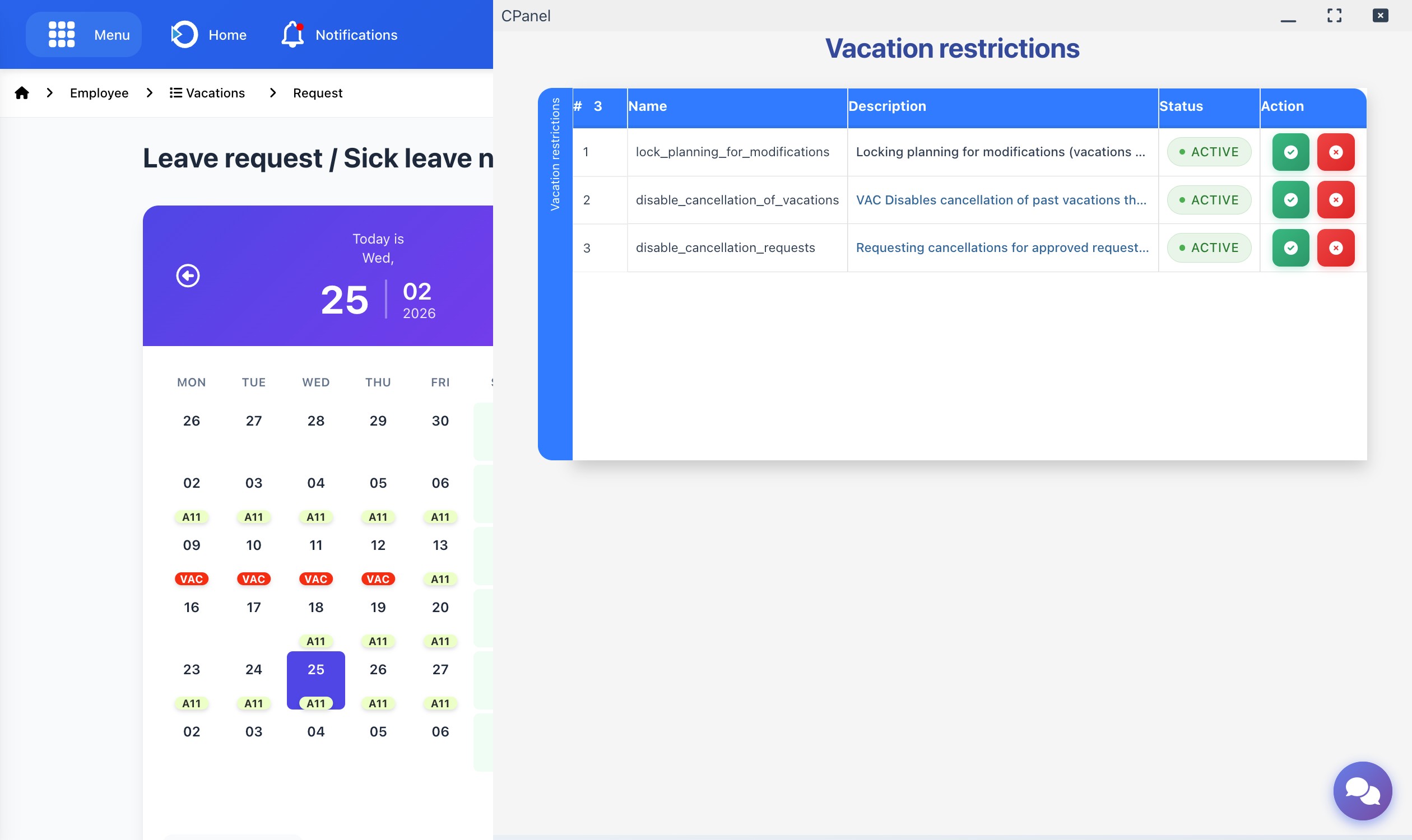This screenshot has height=840, width=1412.
Task: Disable the disable_cancellation_requests restriction
Action: 1335,248
